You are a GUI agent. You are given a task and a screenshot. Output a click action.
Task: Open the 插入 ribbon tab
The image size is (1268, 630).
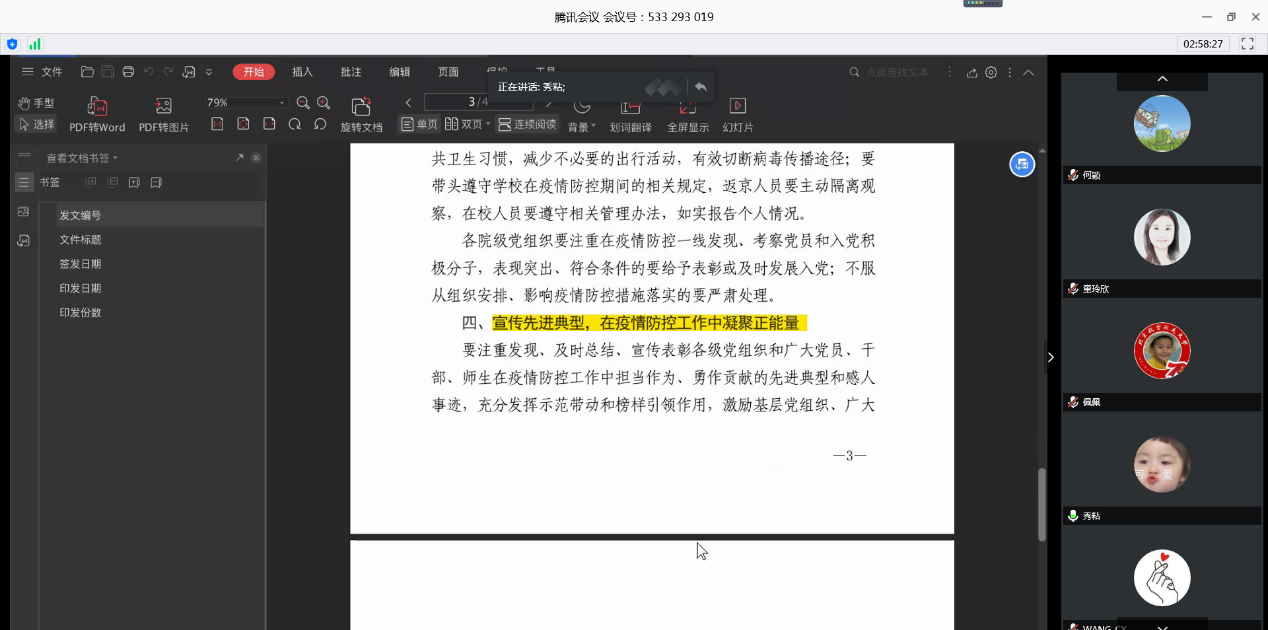coord(302,72)
